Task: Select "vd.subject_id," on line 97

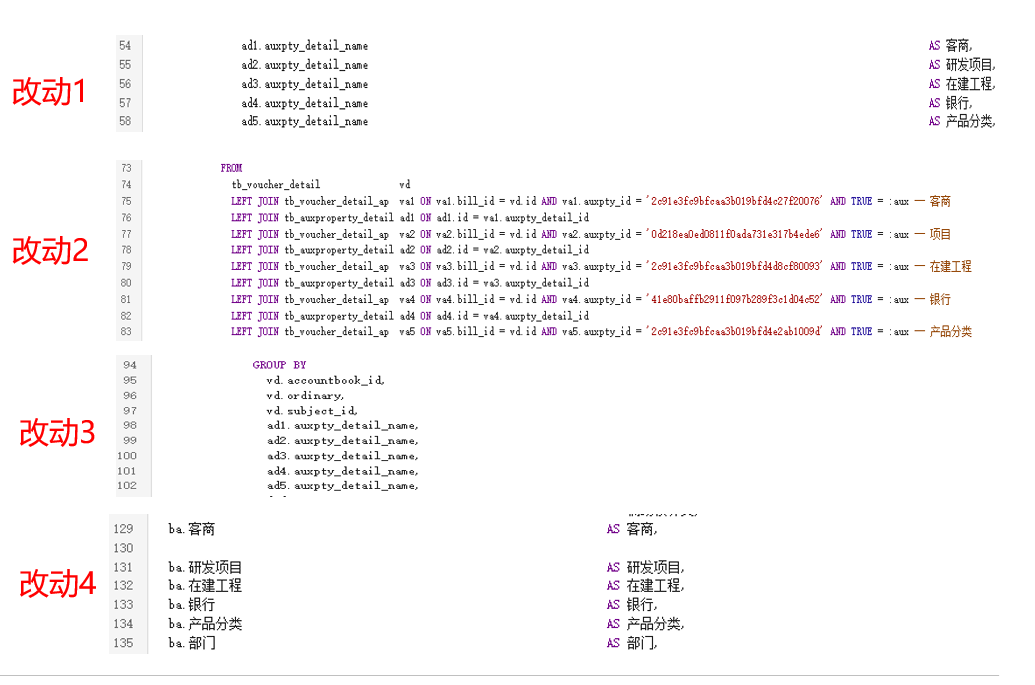Action: (312, 411)
